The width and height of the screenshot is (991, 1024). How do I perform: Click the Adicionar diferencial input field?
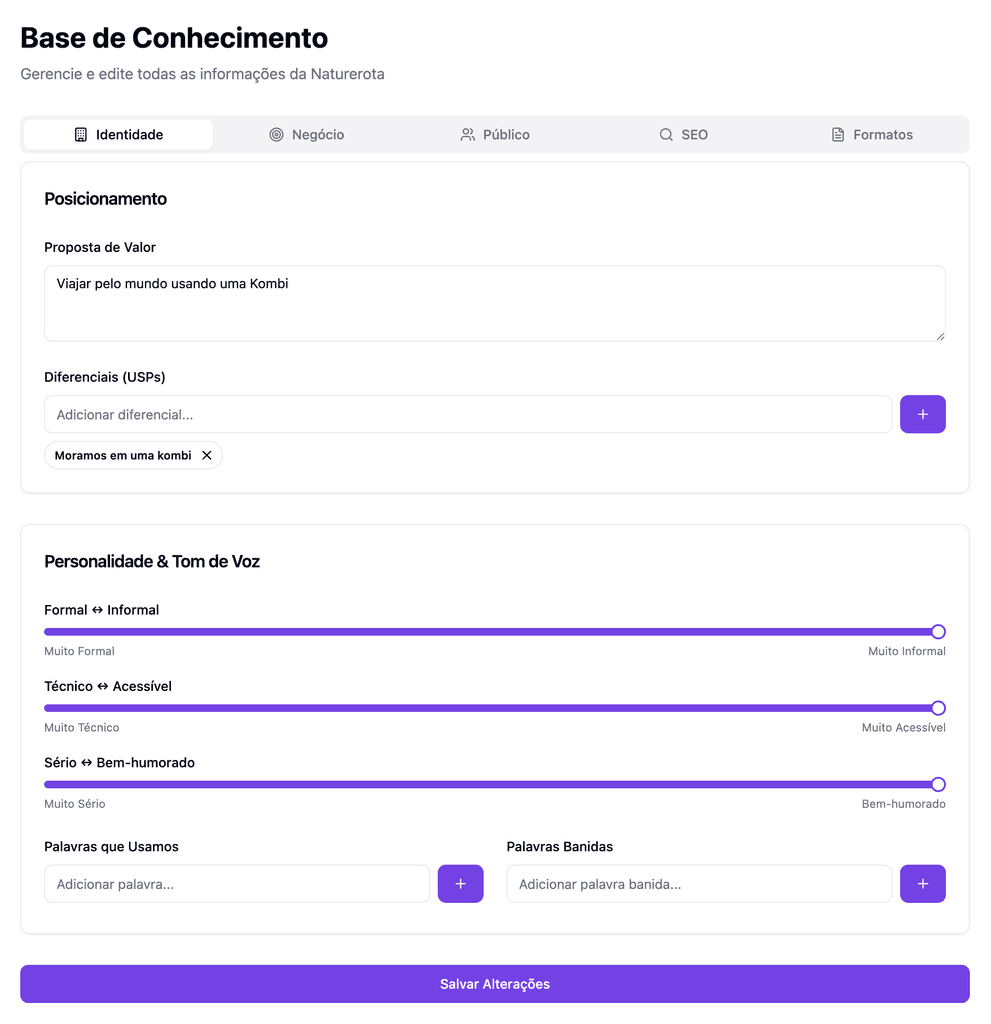[468, 414]
